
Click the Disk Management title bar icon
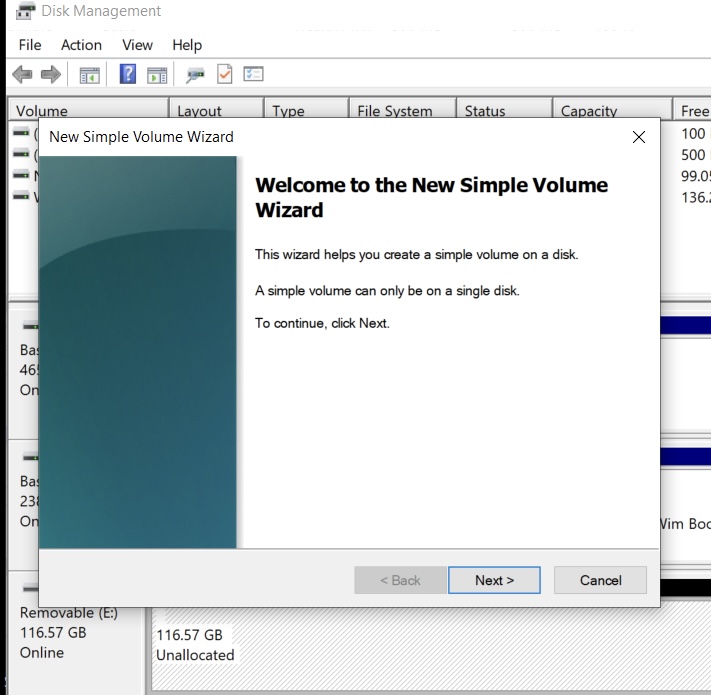pos(26,12)
